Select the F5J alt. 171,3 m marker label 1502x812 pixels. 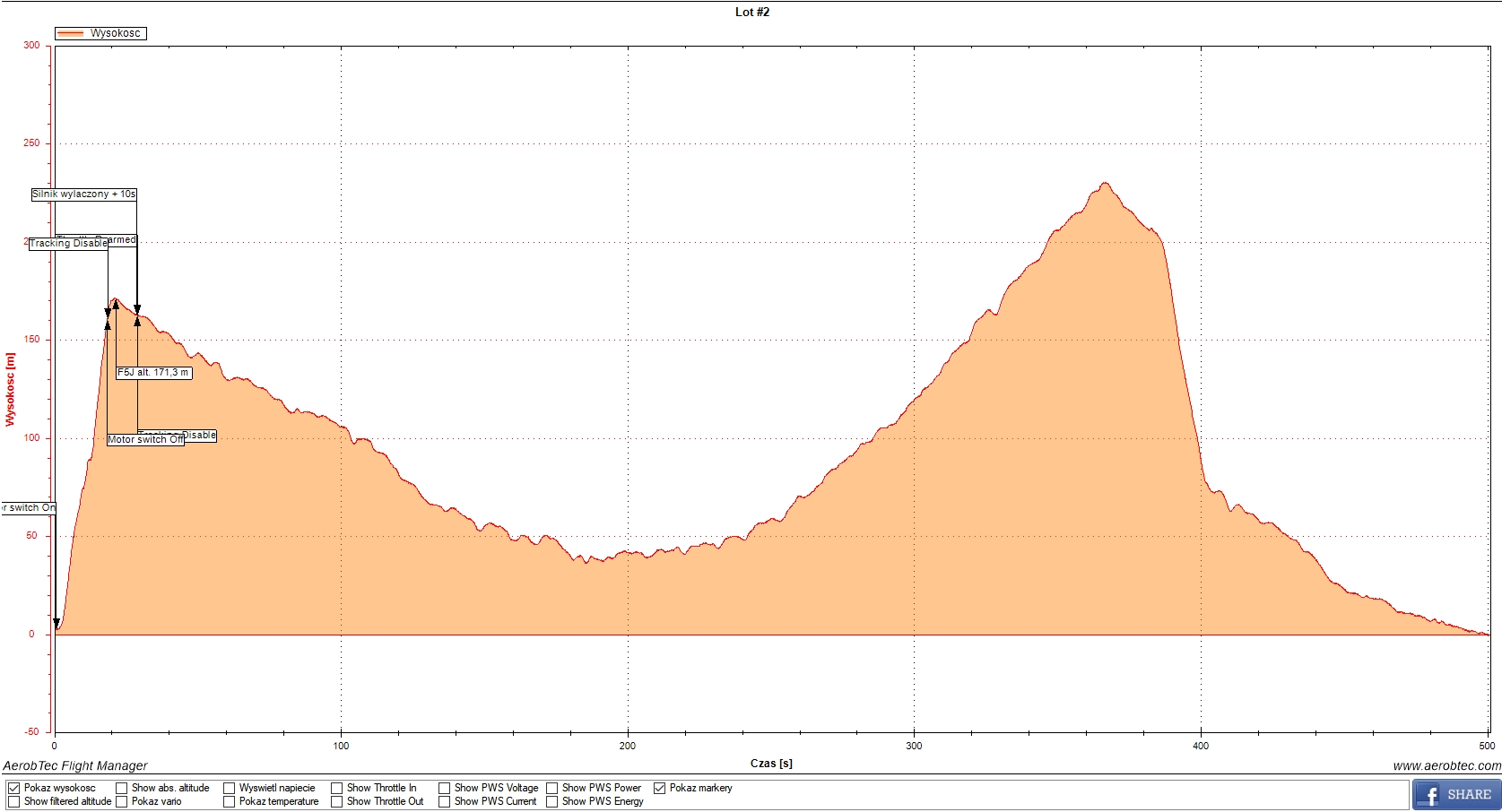pos(153,373)
